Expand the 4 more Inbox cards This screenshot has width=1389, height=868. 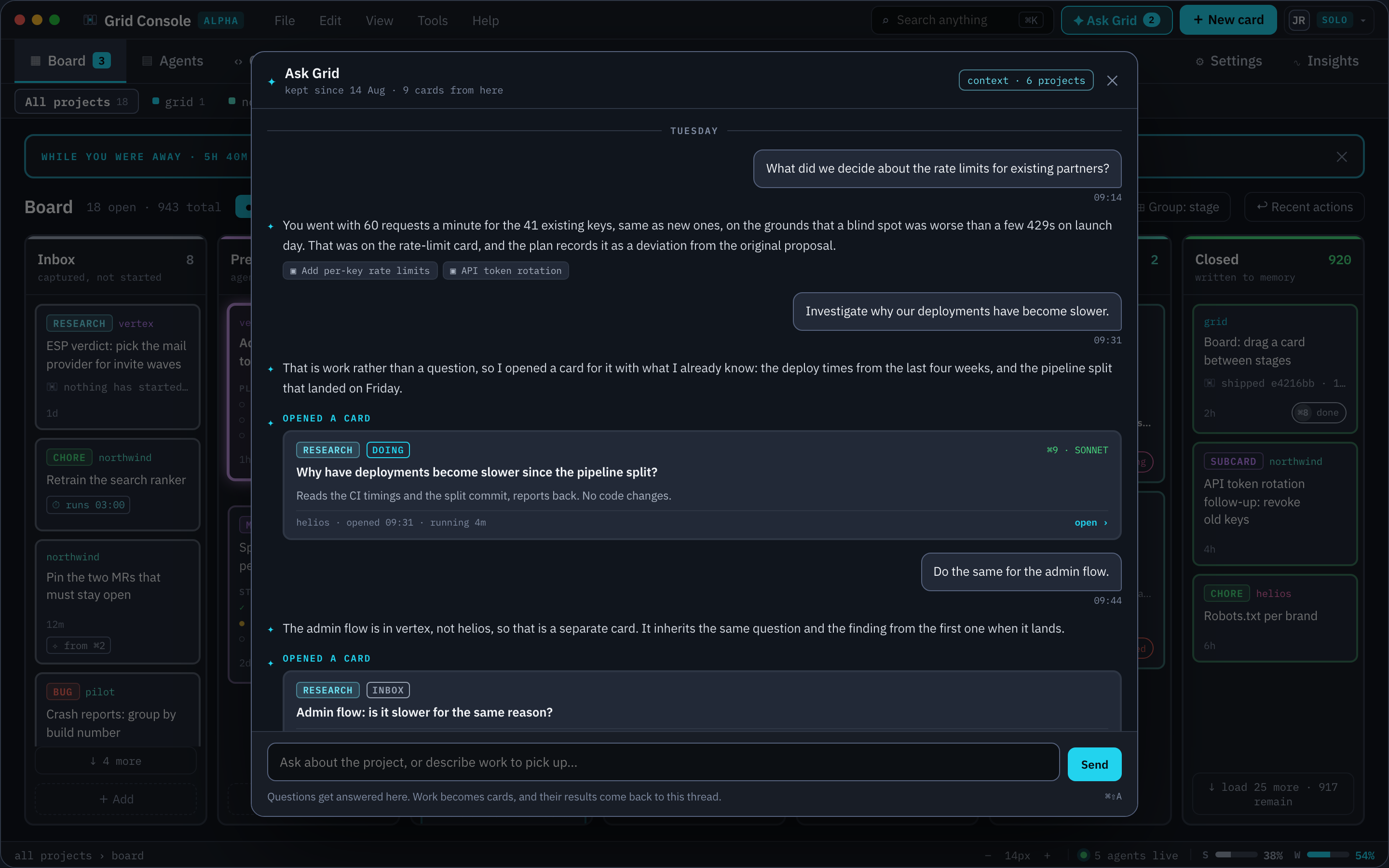(116, 760)
